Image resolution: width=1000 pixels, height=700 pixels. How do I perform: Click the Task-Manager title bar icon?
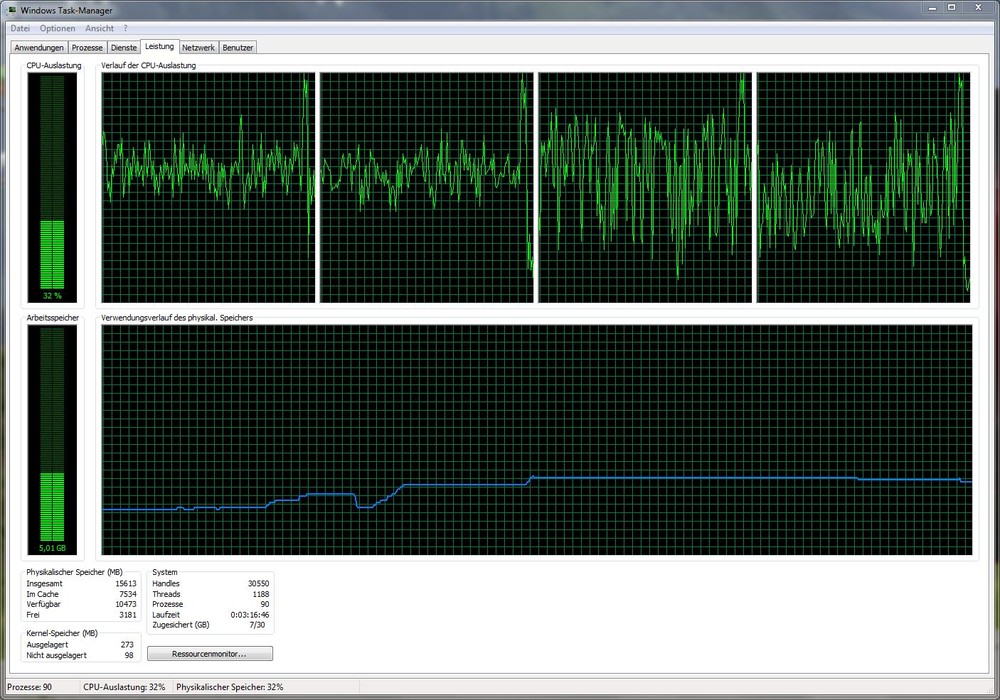pyautogui.click(x=11, y=10)
